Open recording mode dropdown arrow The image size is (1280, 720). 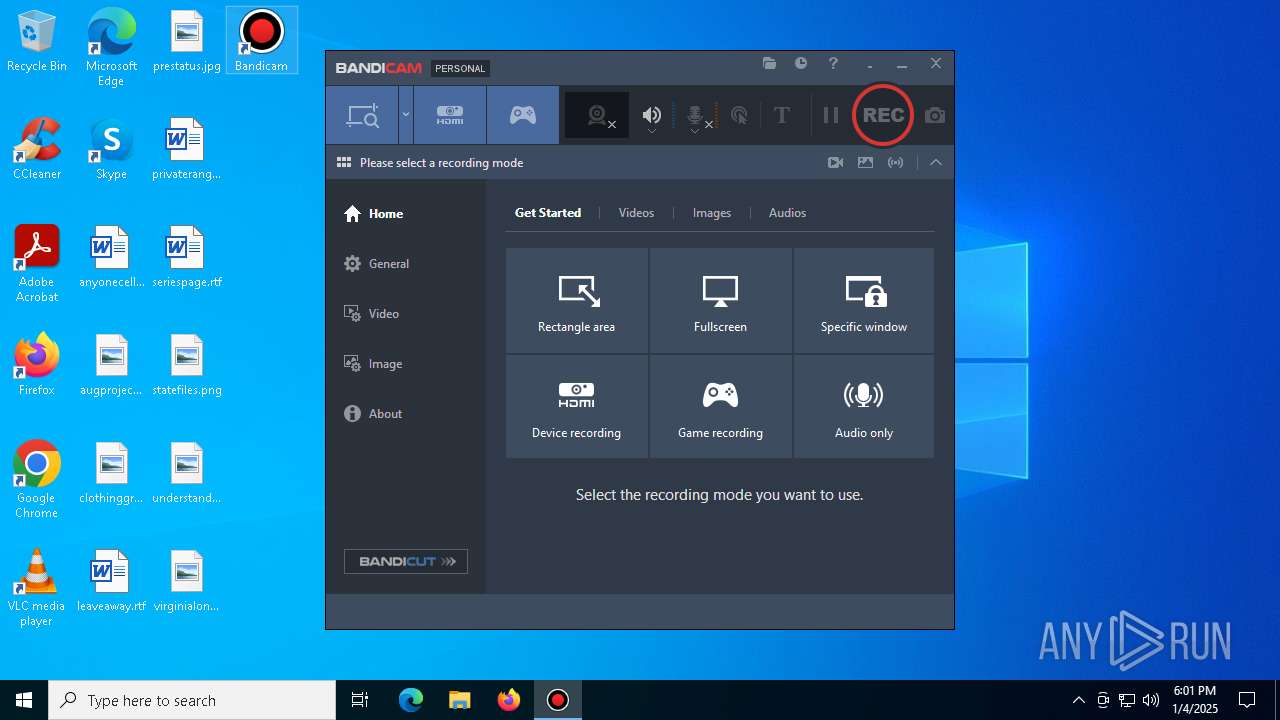406,115
